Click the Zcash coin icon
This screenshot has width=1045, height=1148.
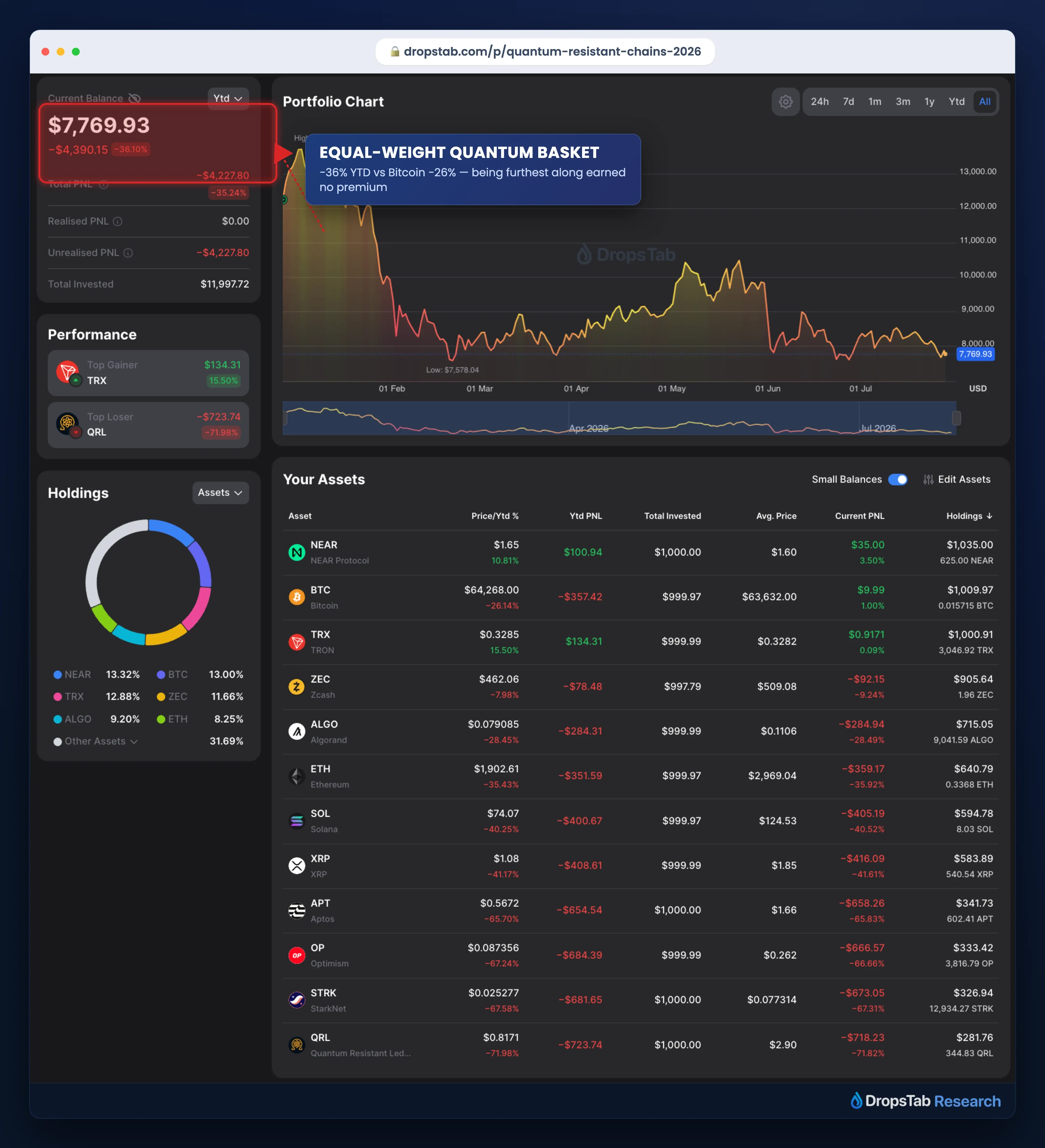click(x=297, y=687)
